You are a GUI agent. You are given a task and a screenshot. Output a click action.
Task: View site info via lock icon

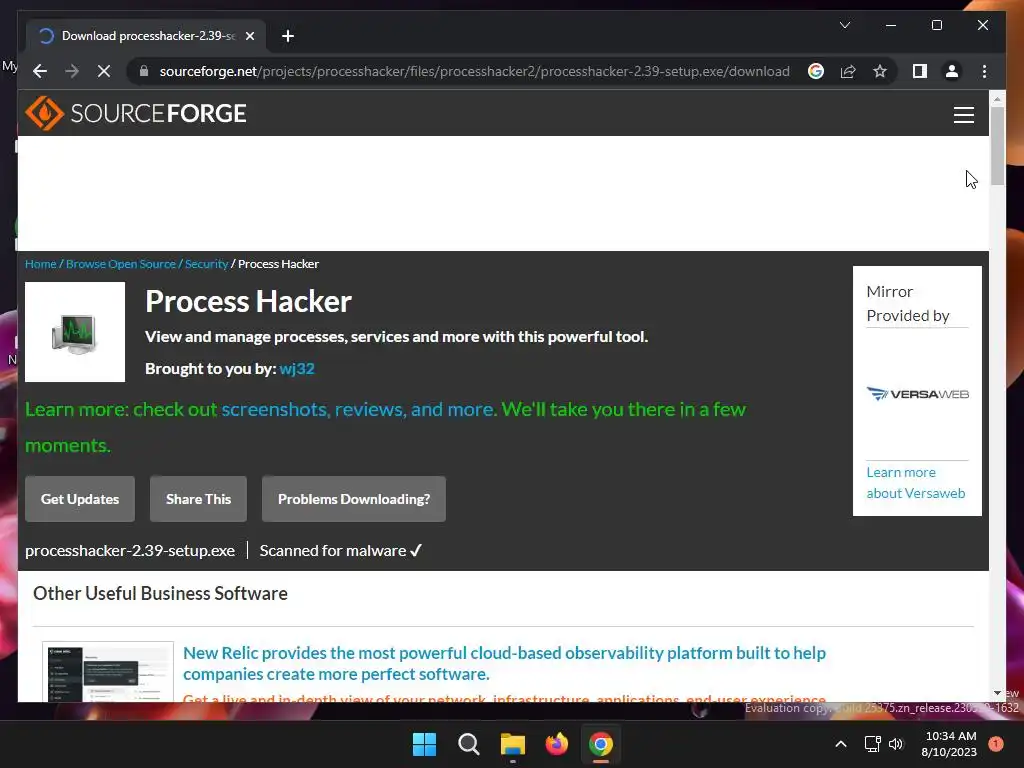click(x=144, y=71)
